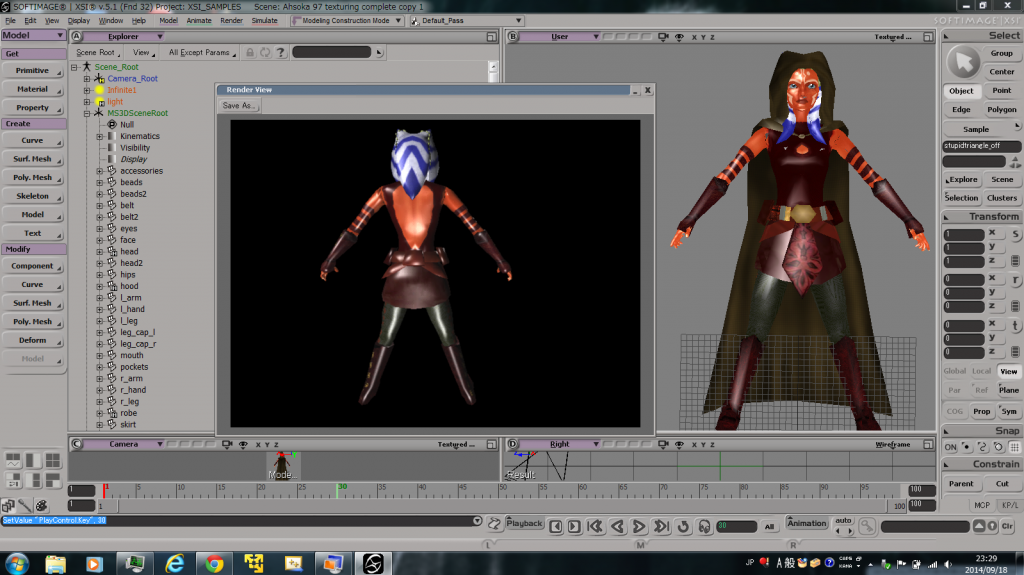
Task: Open the Animate menu
Action: pos(199,21)
